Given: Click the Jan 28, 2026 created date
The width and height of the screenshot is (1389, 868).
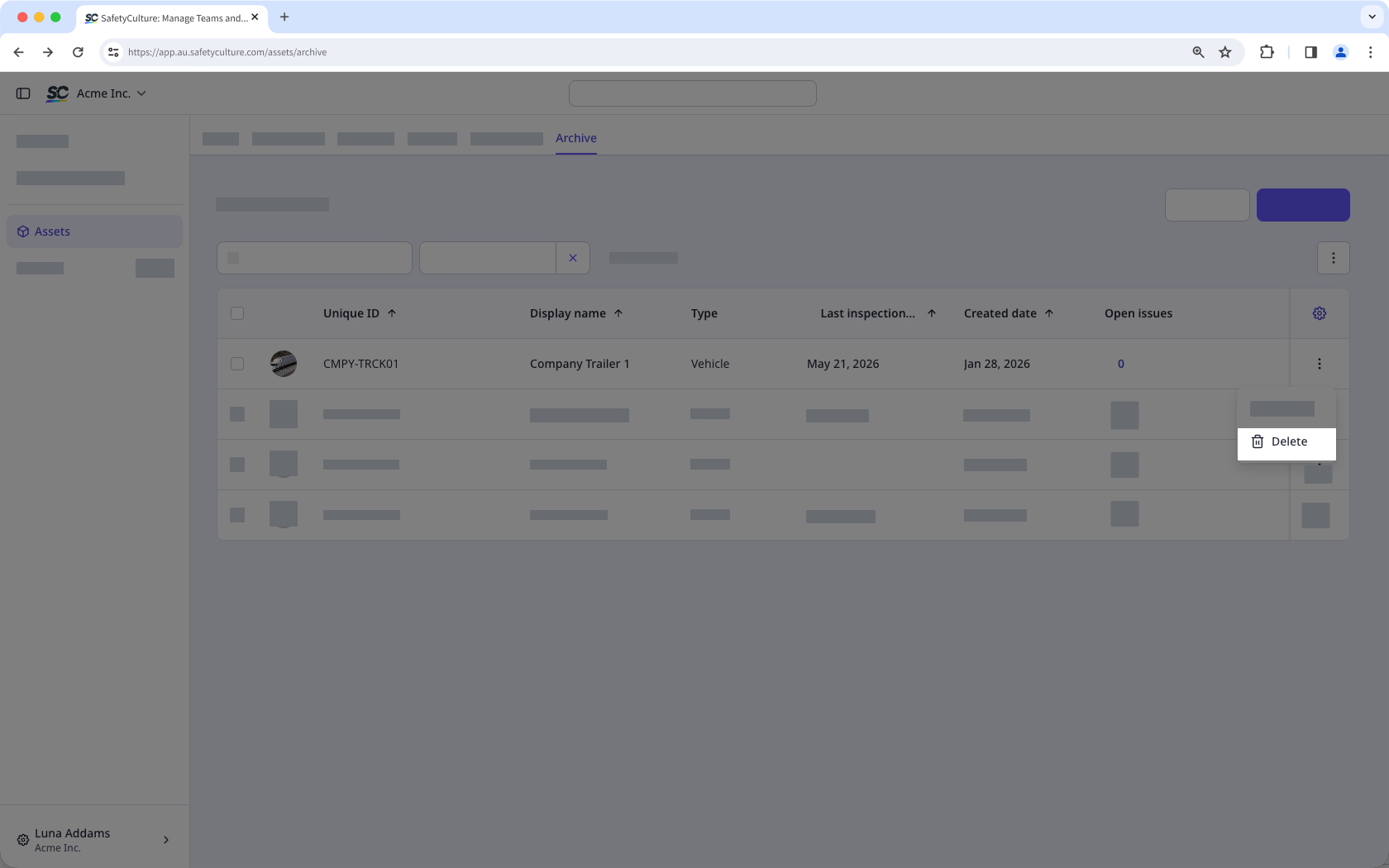Looking at the screenshot, I should pos(997,364).
